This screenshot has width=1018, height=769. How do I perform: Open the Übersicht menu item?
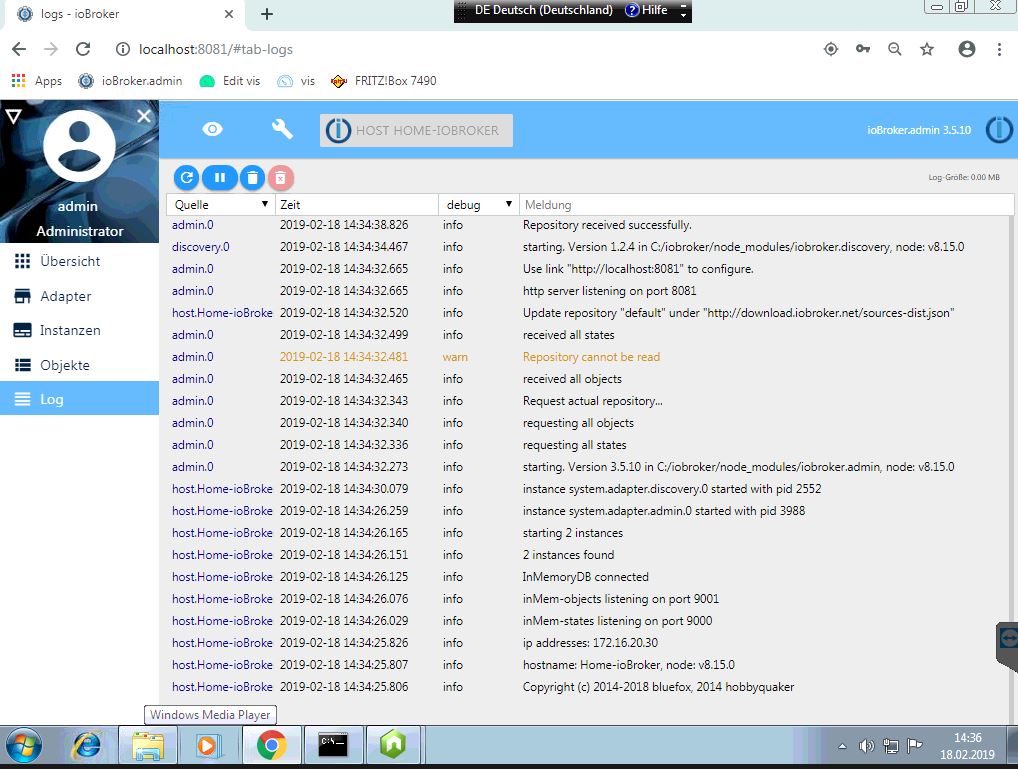point(79,261)
